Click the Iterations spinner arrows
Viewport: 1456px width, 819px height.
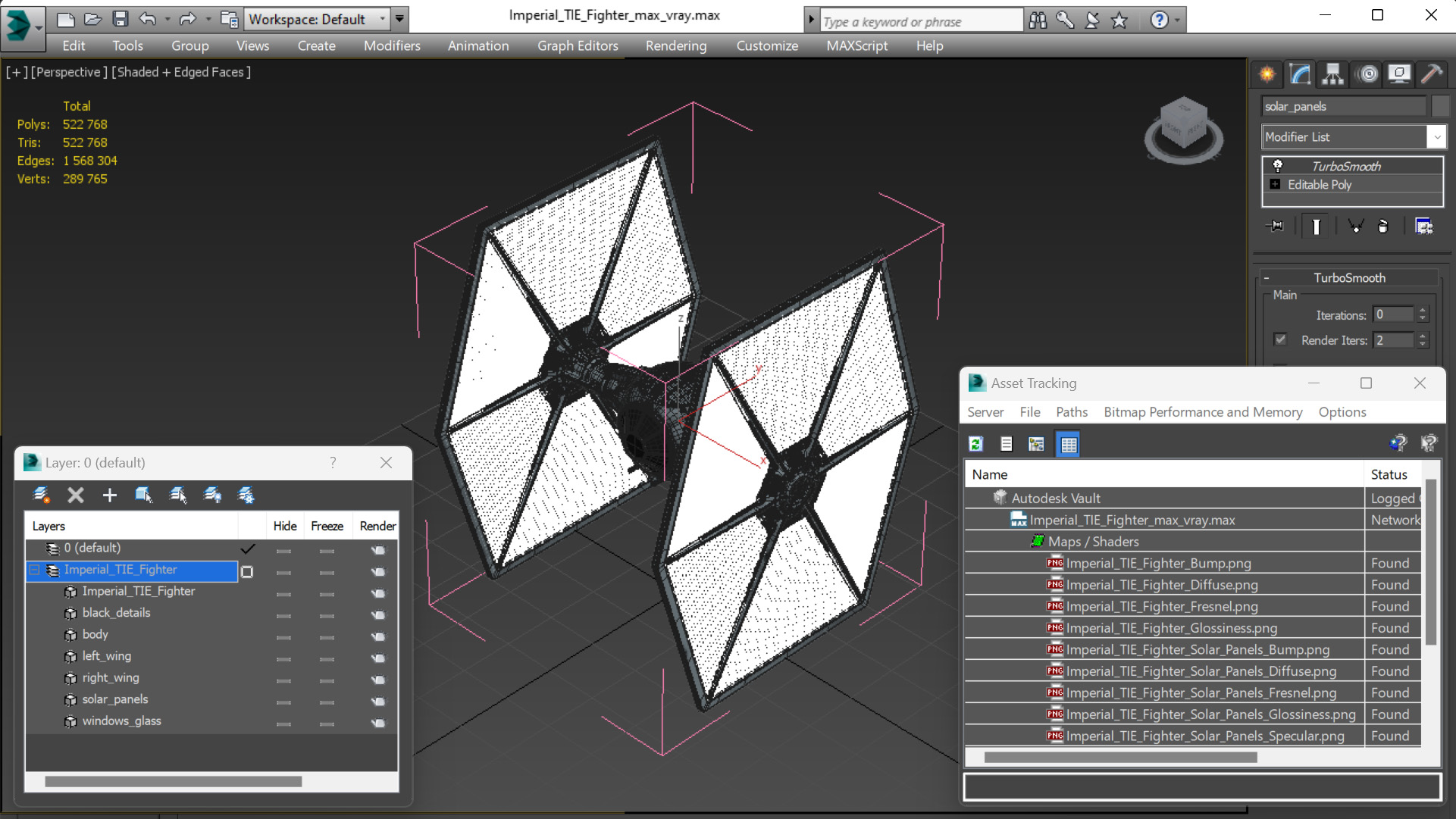click(1423, 314)
